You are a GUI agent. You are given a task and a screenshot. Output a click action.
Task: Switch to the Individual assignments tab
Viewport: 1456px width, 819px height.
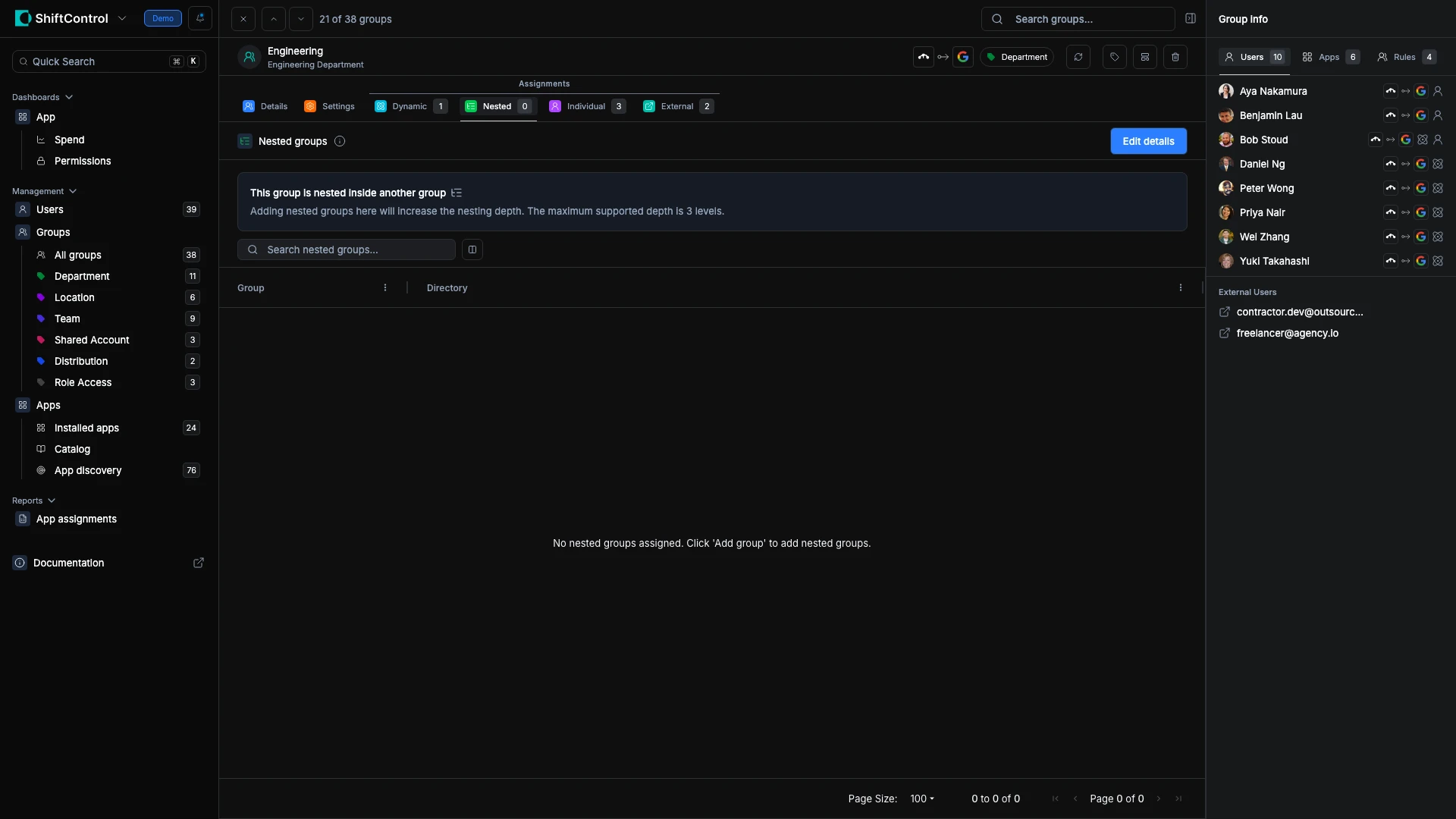587,106
